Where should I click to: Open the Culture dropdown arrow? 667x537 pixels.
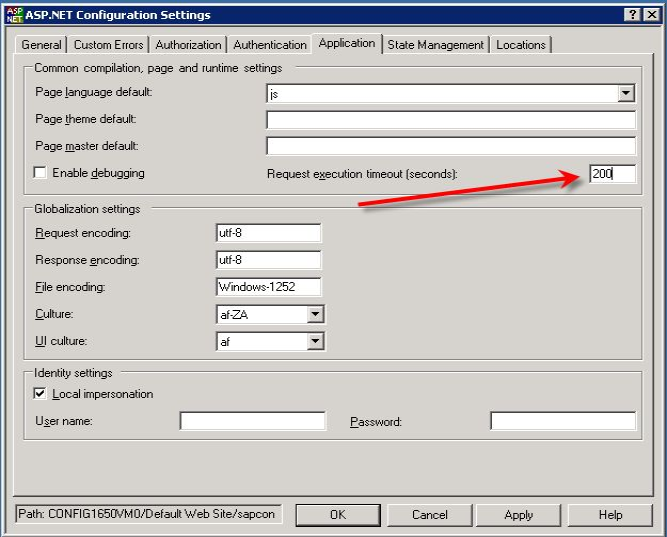point(315,314)
